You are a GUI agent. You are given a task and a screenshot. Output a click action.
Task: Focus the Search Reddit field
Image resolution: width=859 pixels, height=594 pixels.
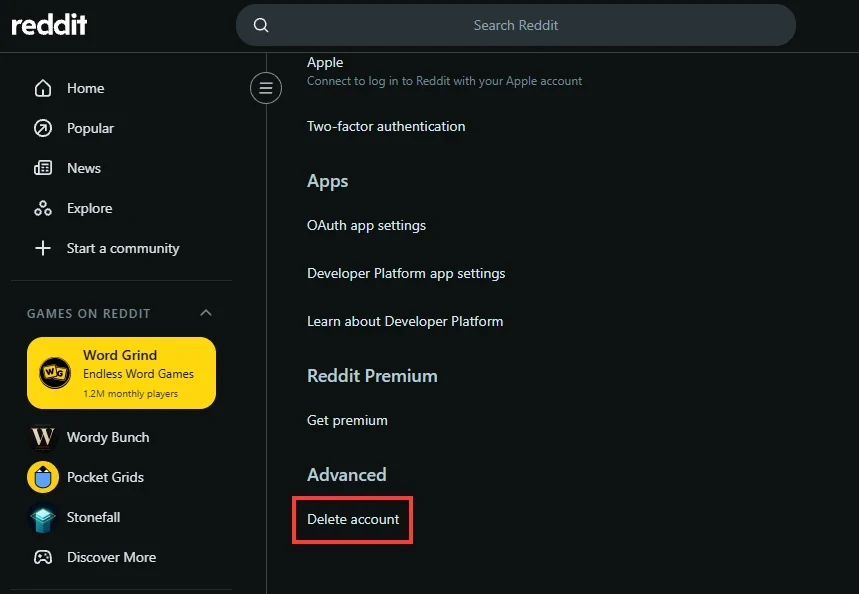[x=516, y=25]
